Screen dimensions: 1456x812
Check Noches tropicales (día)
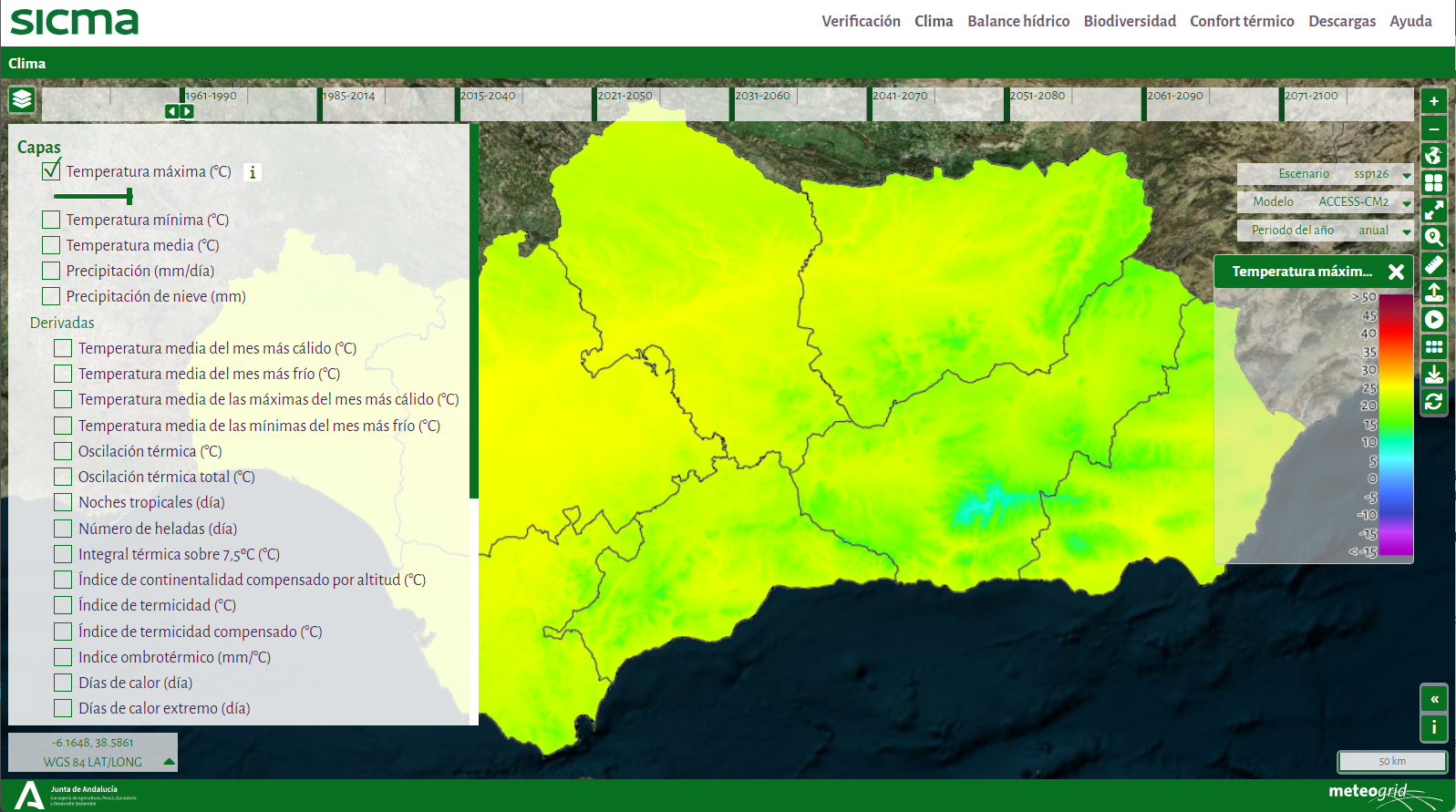click(x=63, y=502)
